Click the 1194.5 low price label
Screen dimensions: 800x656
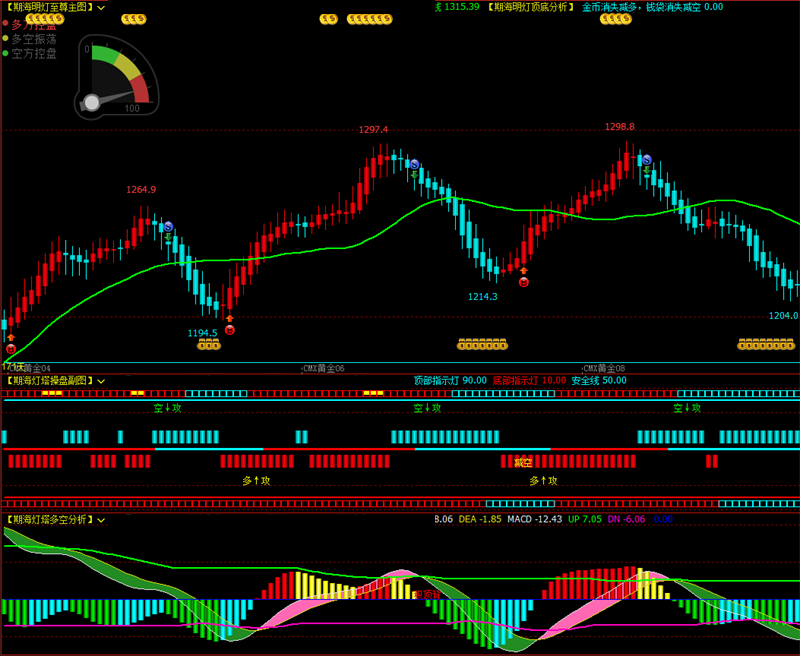tap(203, 333)
